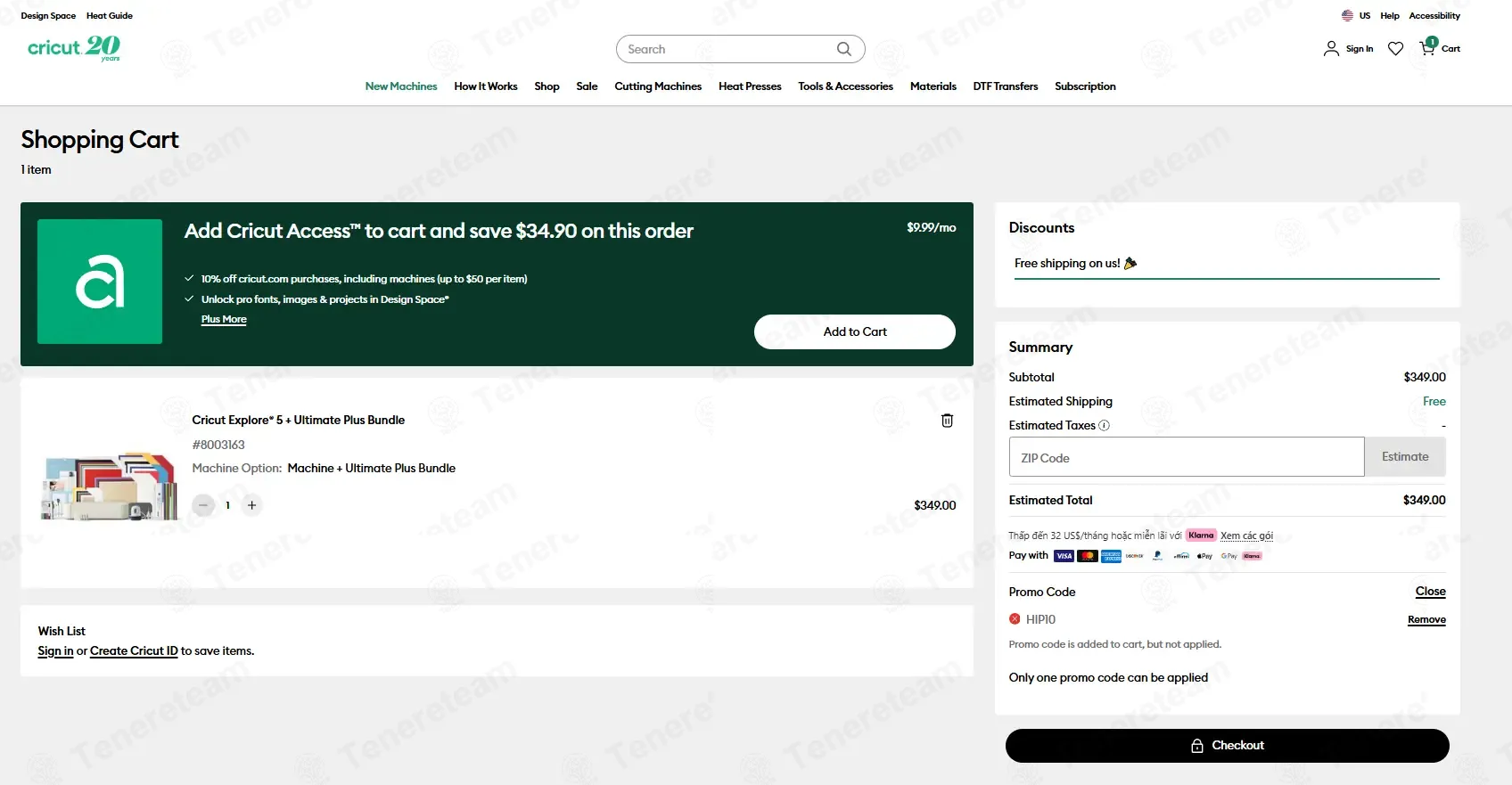1512x785 pixels.
Task: Click the Mastercard payment icon
Action: [1087, 556]
